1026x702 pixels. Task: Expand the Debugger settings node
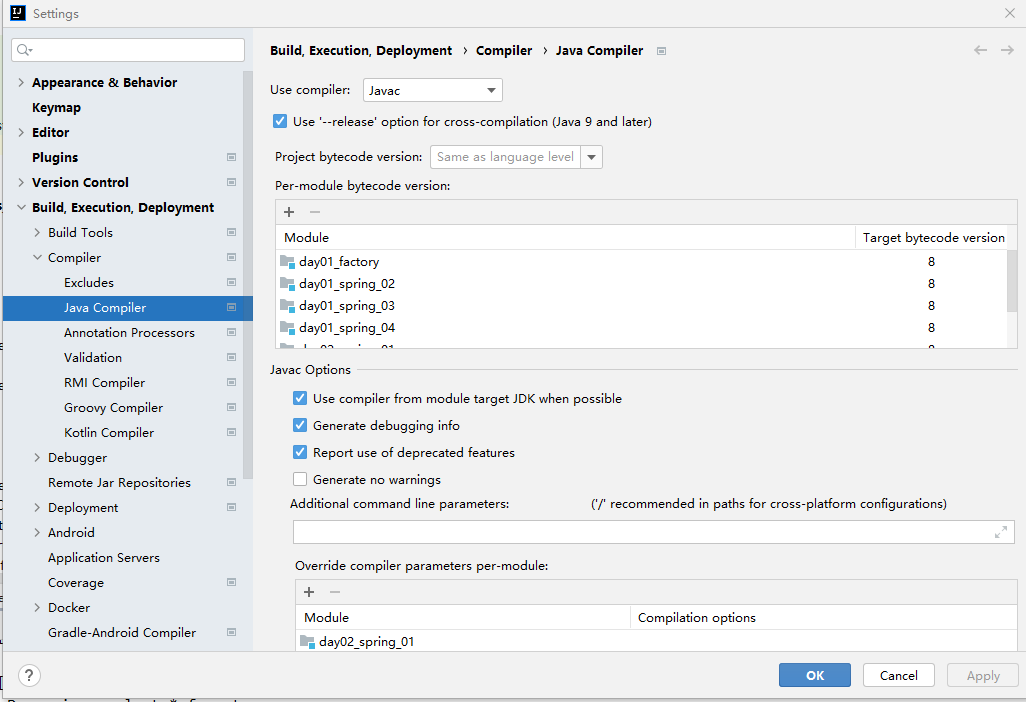tap(37, 458)
